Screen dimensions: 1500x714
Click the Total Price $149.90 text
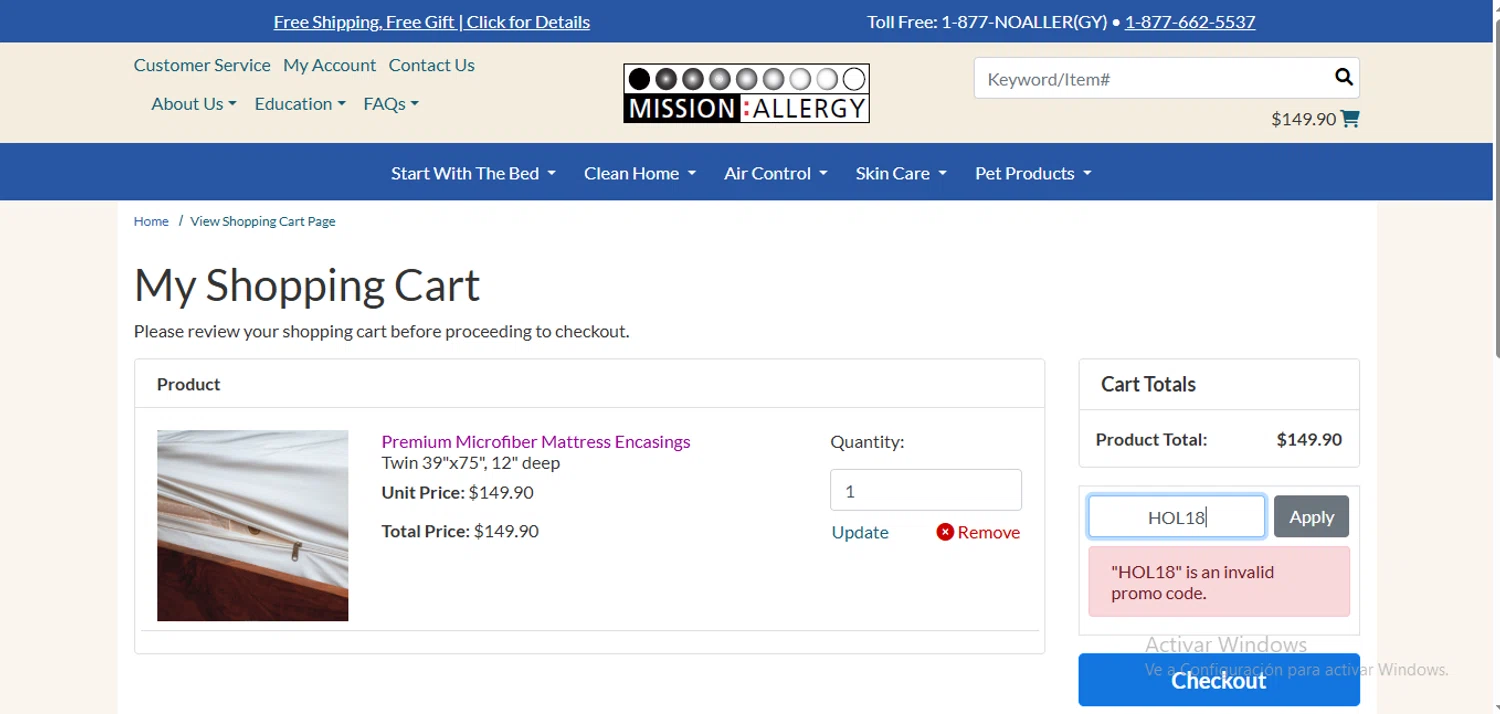pyautogui.click(x=460, y=531)
